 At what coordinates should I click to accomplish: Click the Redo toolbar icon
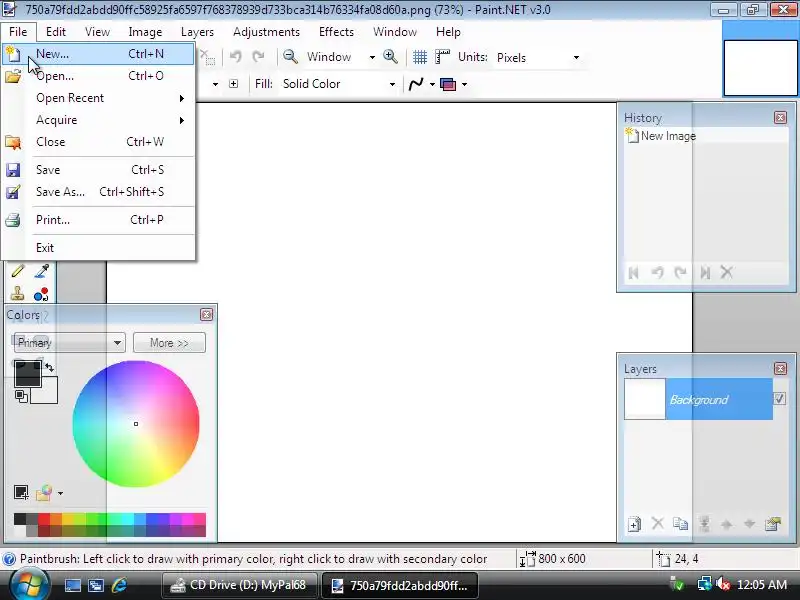click(259, 57)
